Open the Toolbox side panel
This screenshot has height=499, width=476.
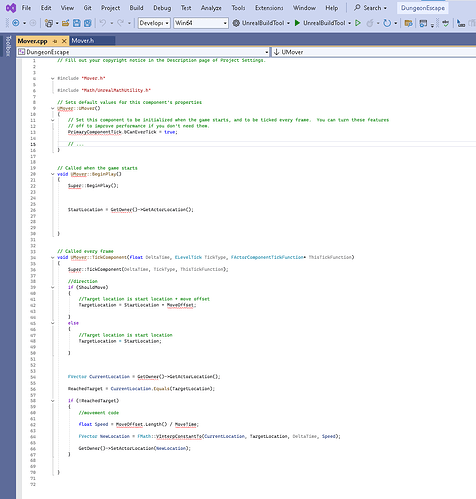point(8,46)
